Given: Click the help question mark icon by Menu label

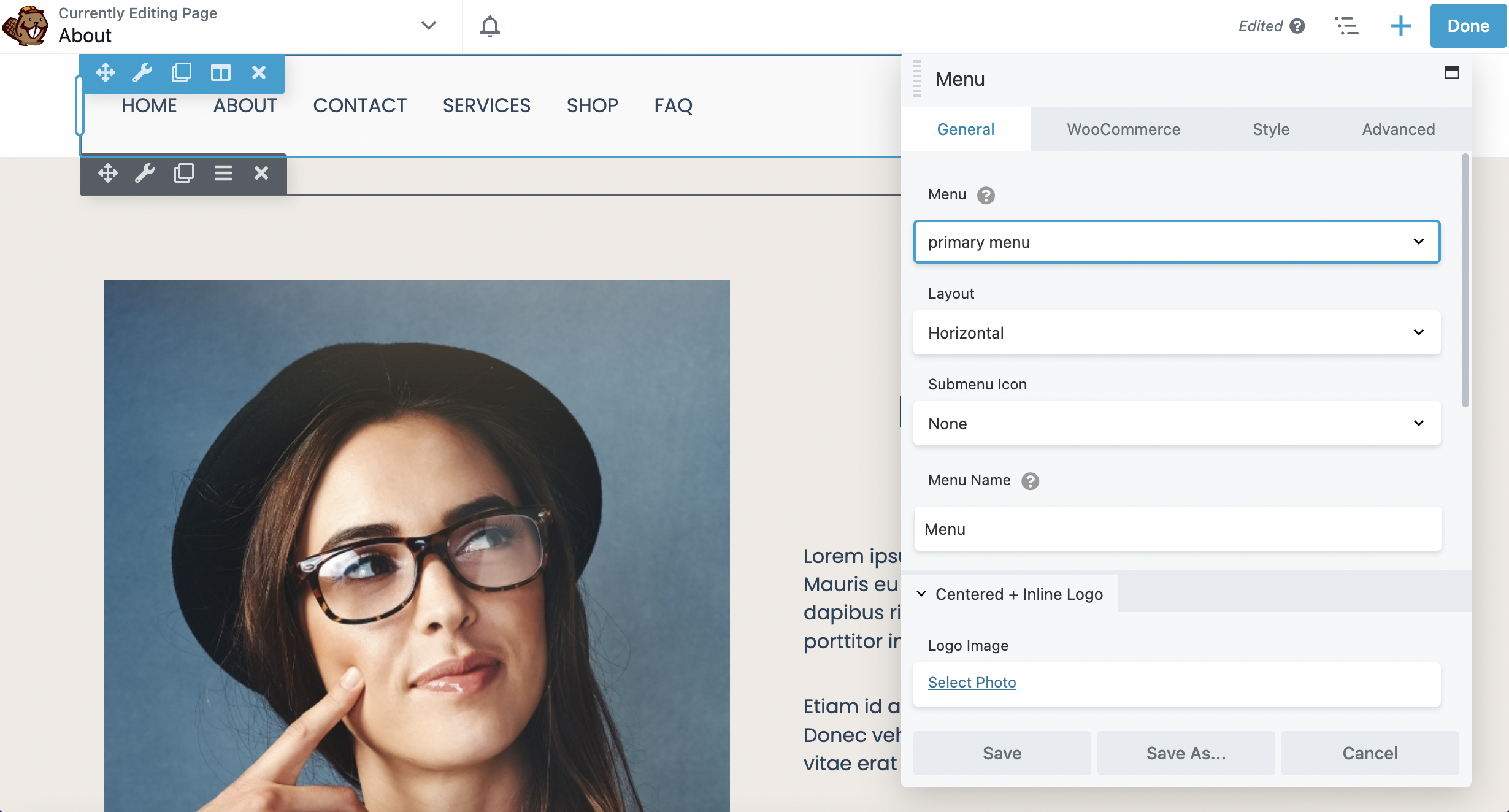Looking at the screenshot, I should click(x=986, y=194).
